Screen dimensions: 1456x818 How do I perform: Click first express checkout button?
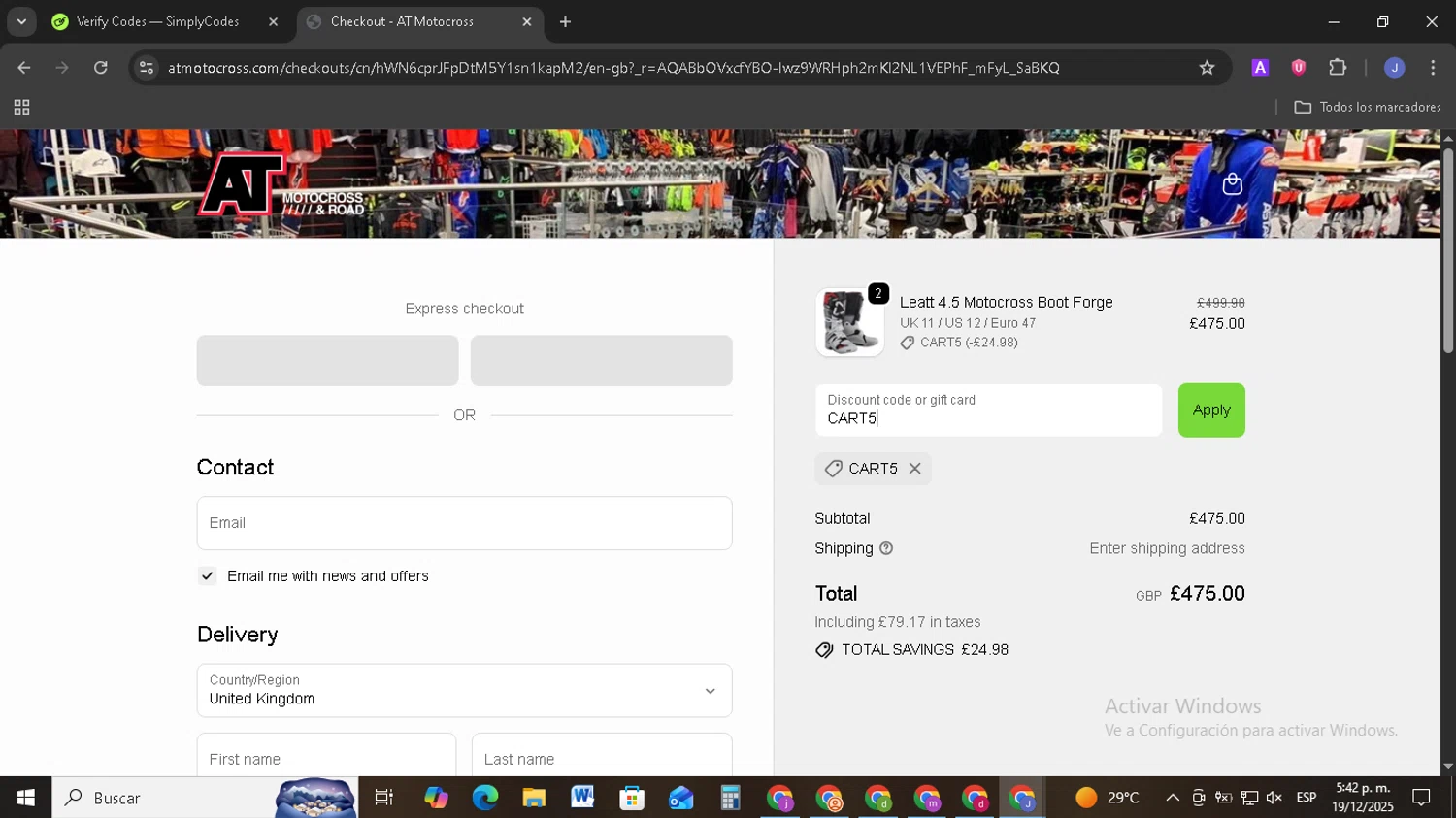click(x=327, y=361)
